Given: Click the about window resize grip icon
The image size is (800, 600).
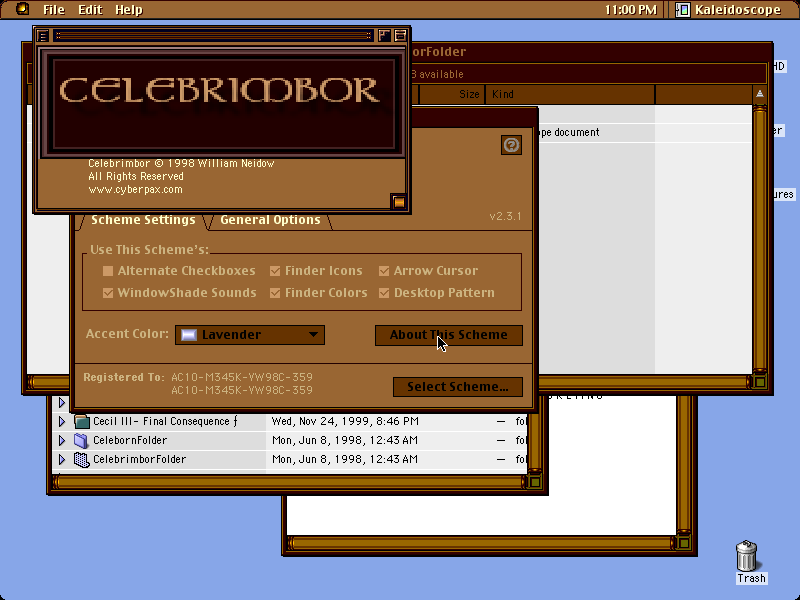Looking at the screenshot, I should tap(399, 202).
